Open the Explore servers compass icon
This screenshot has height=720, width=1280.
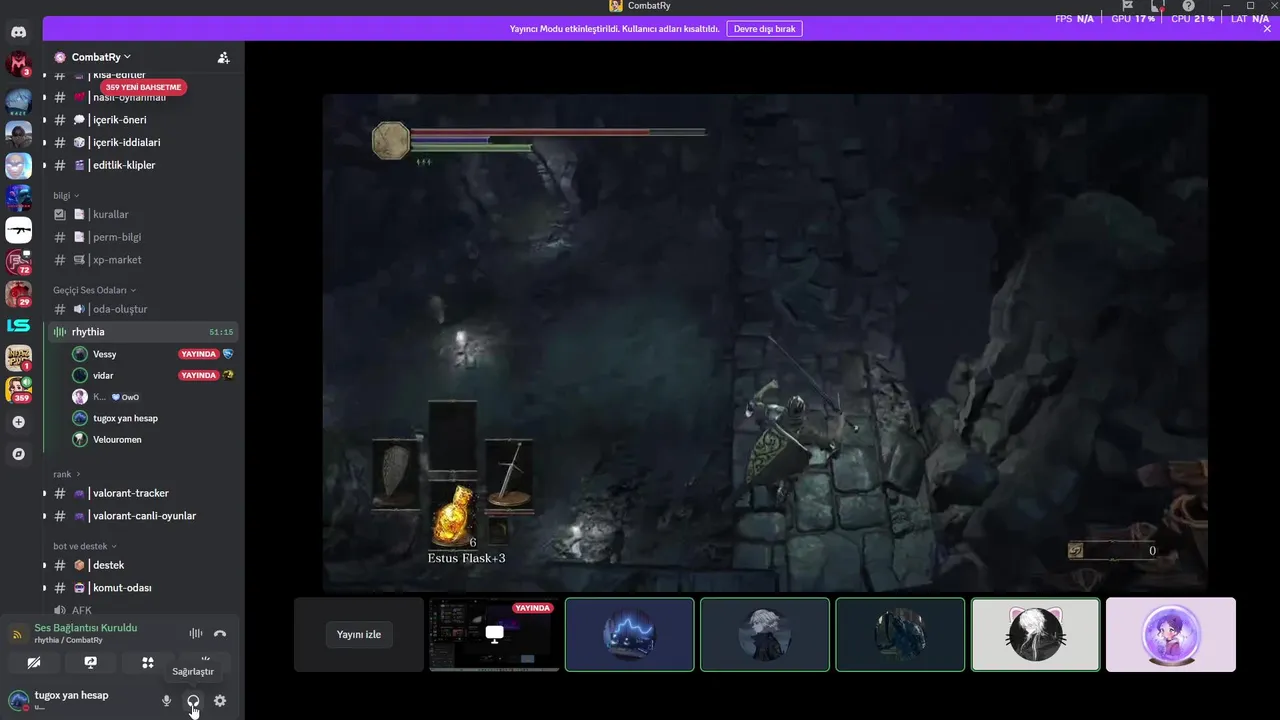(18, 454)
